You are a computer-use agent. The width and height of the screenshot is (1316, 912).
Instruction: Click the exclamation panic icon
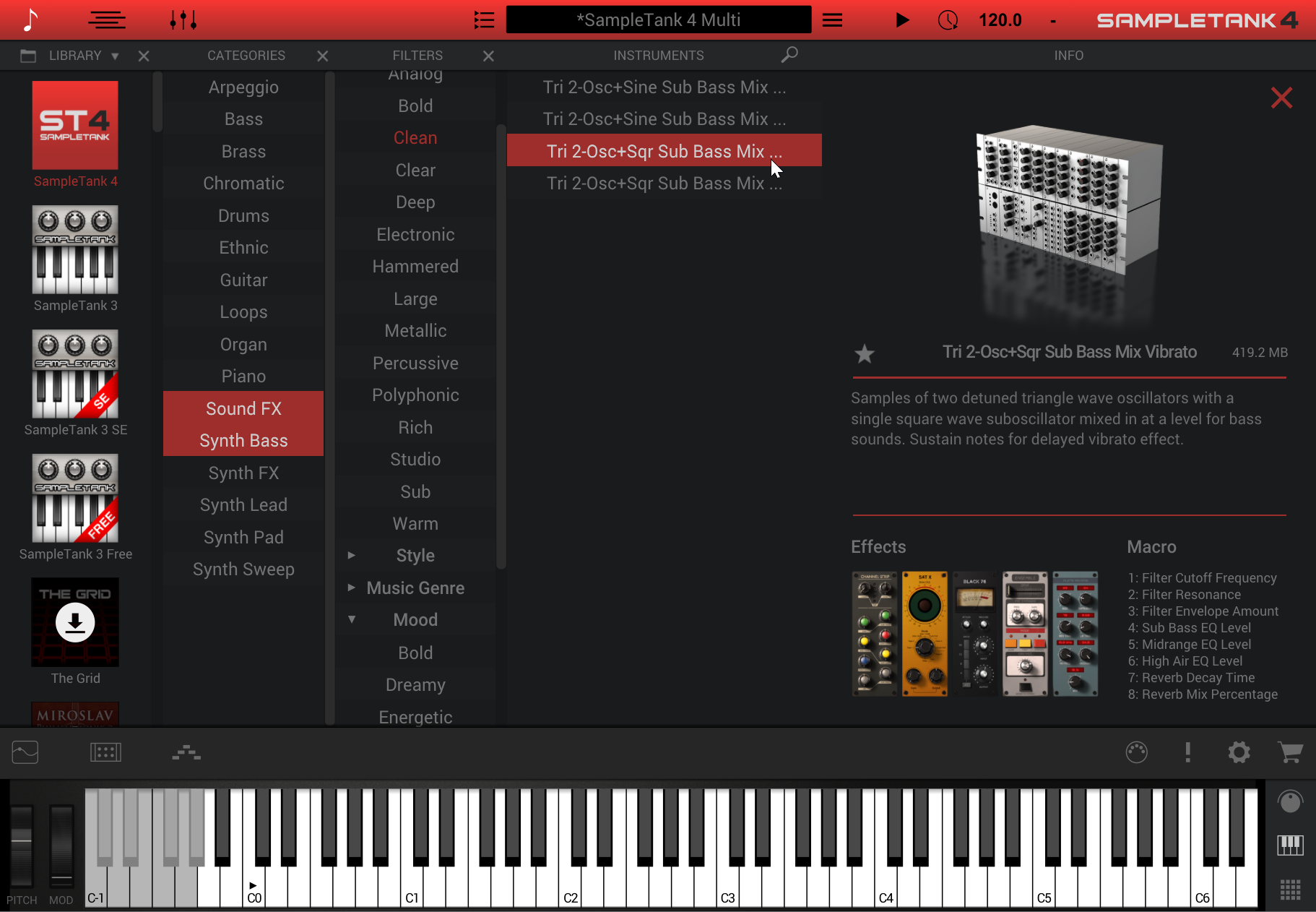click(1188, 752)
